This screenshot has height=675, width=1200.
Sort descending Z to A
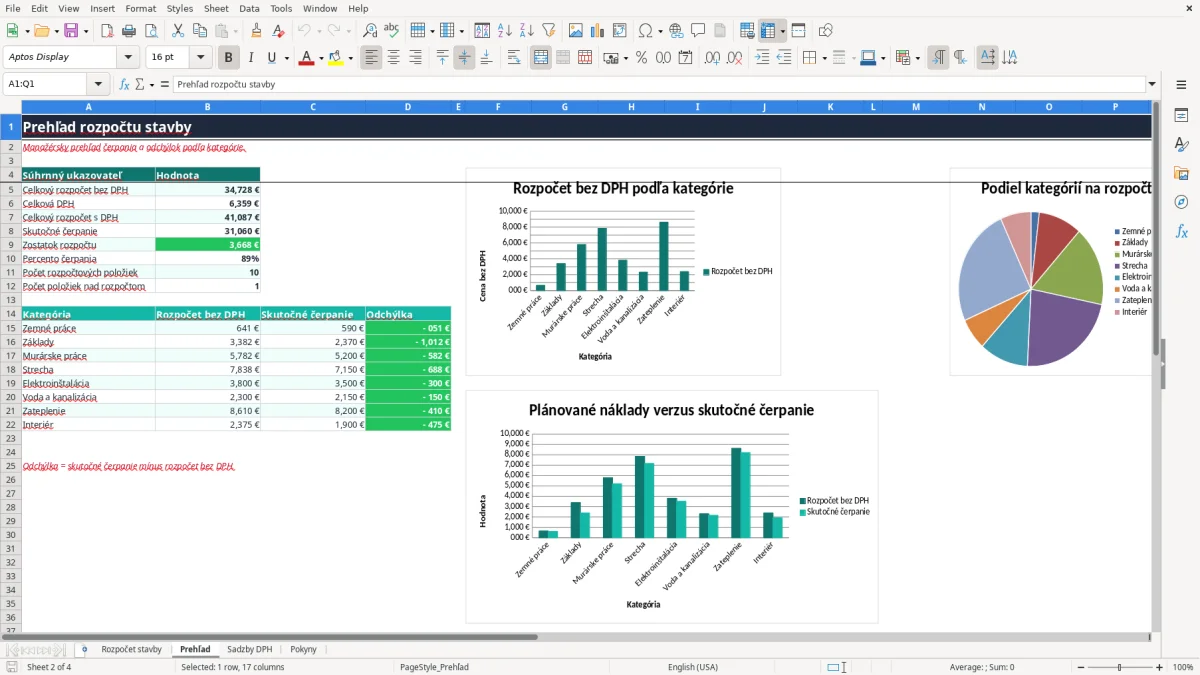pos(527,31)
